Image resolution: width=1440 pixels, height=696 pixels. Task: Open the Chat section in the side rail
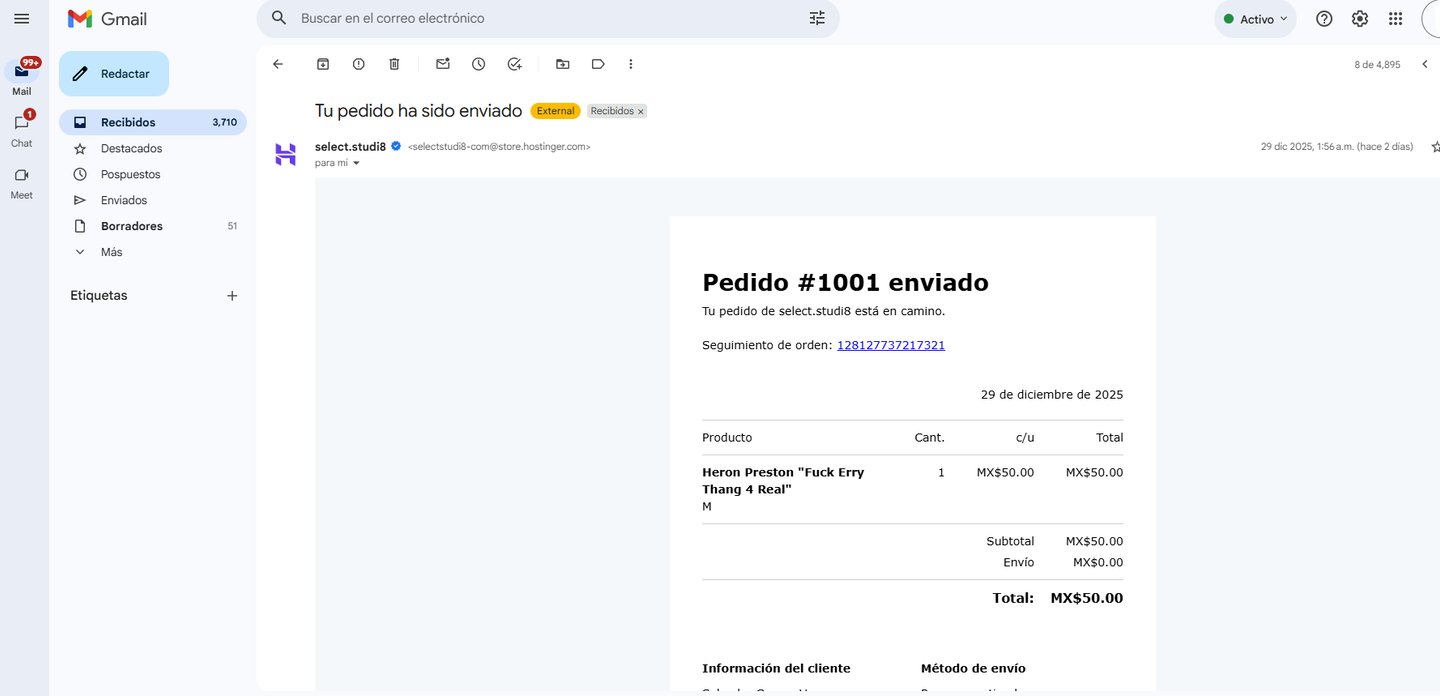click(21, 130)
